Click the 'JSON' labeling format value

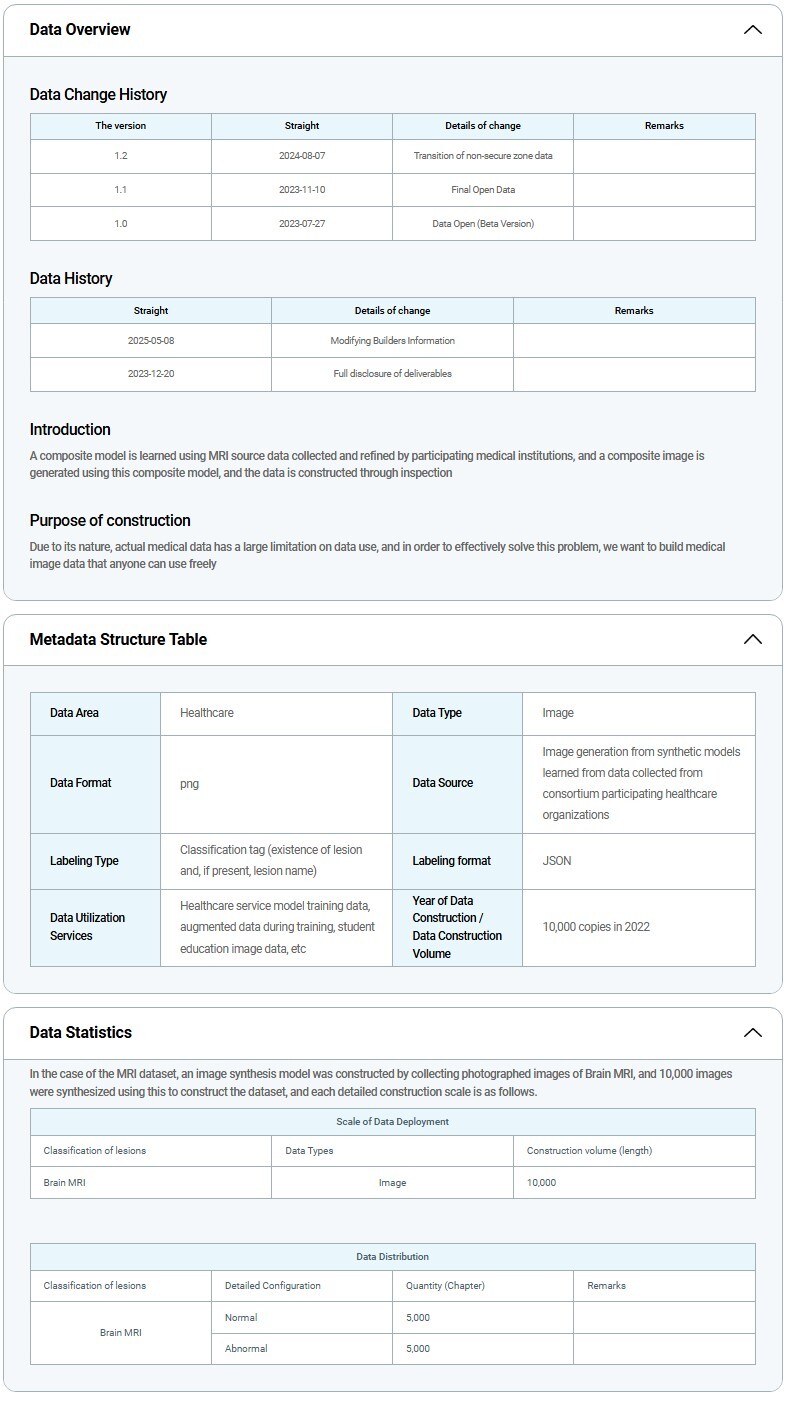[x=557, y=861]
